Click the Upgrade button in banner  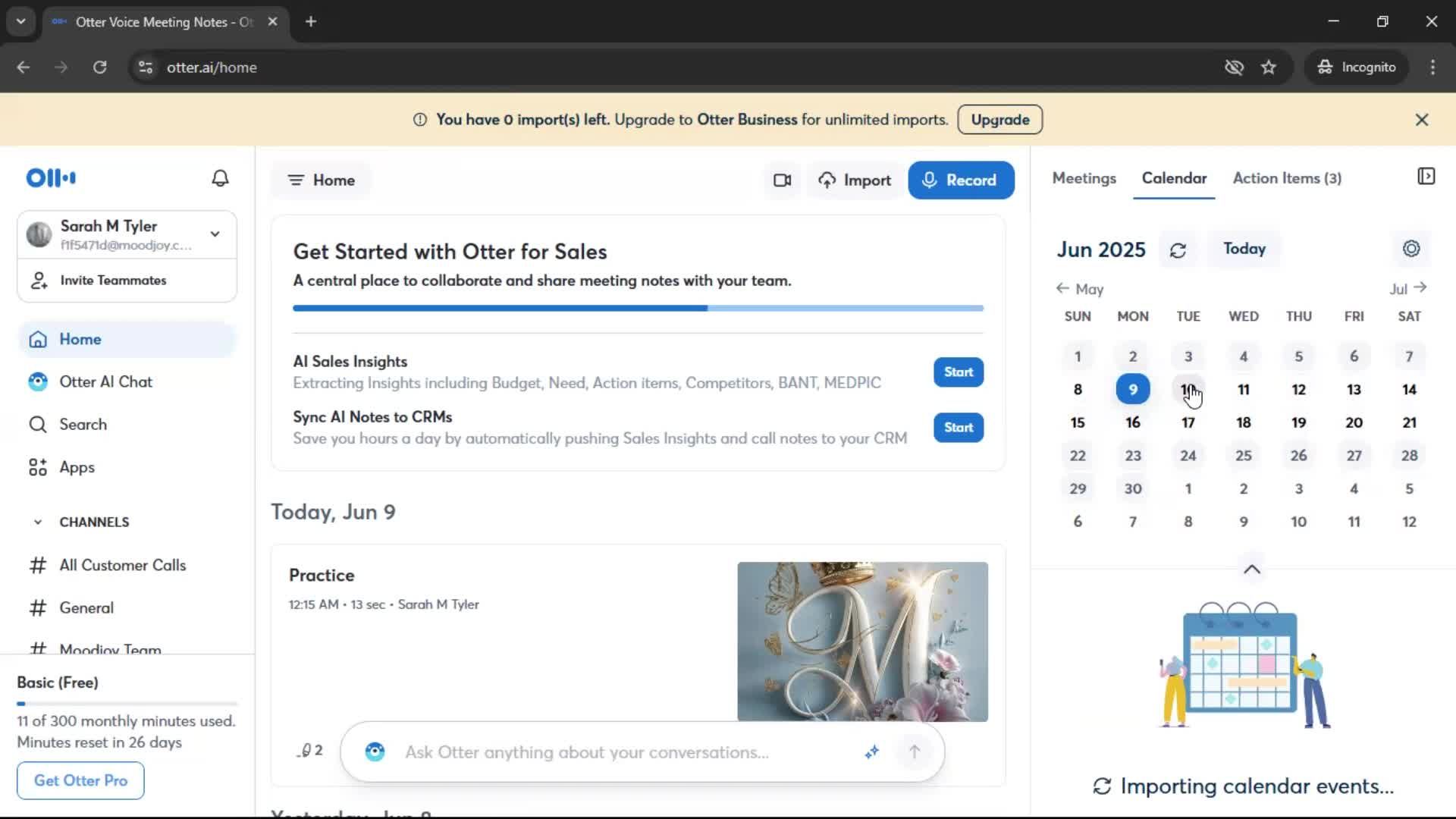[x=1000, y=120]
